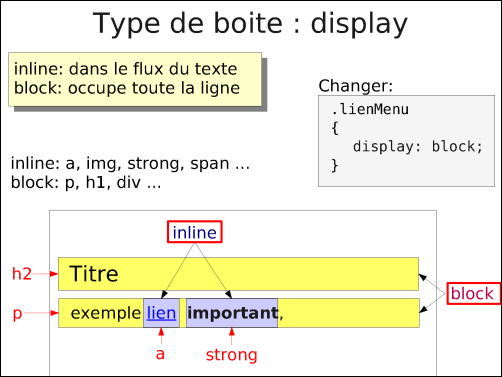
Task: Select the red-bordered 'block' label box
Action: pos(474,293)
